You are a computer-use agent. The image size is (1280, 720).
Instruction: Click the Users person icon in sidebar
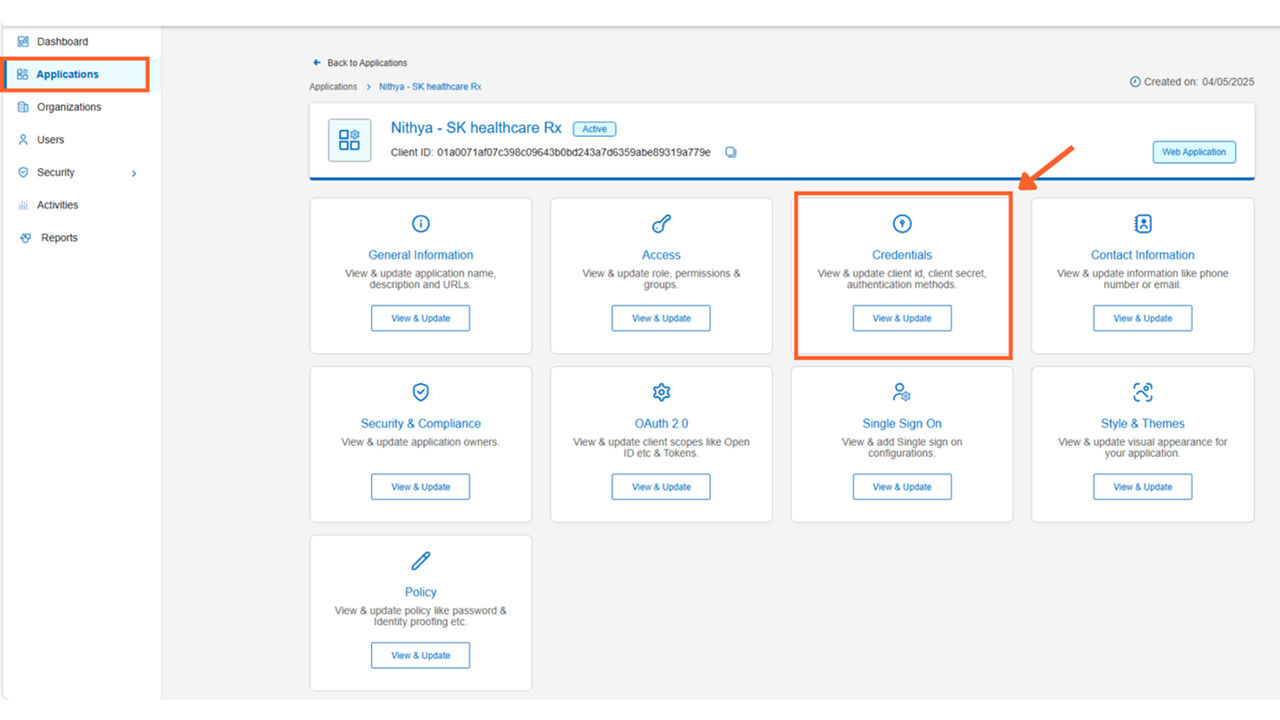tap(23, 140)
